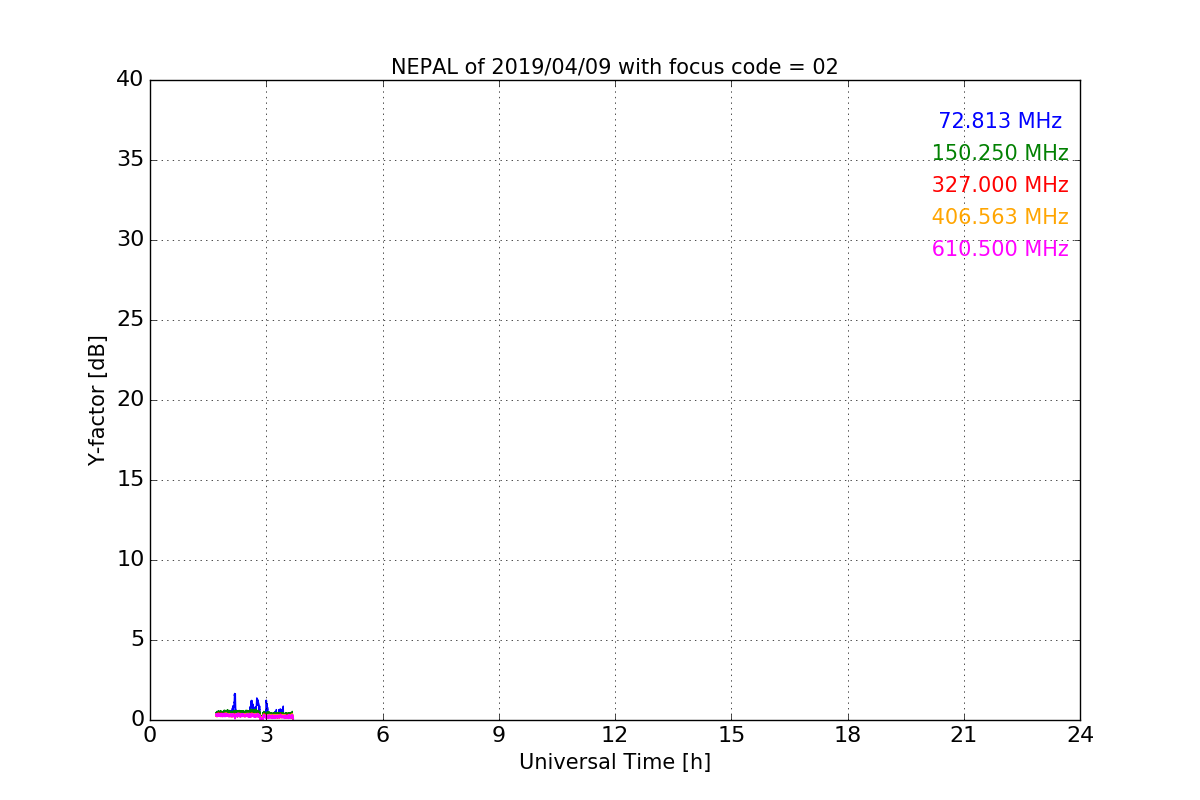
Task: Click the x-axis tick label 12
Action: [x=615, y=735]
